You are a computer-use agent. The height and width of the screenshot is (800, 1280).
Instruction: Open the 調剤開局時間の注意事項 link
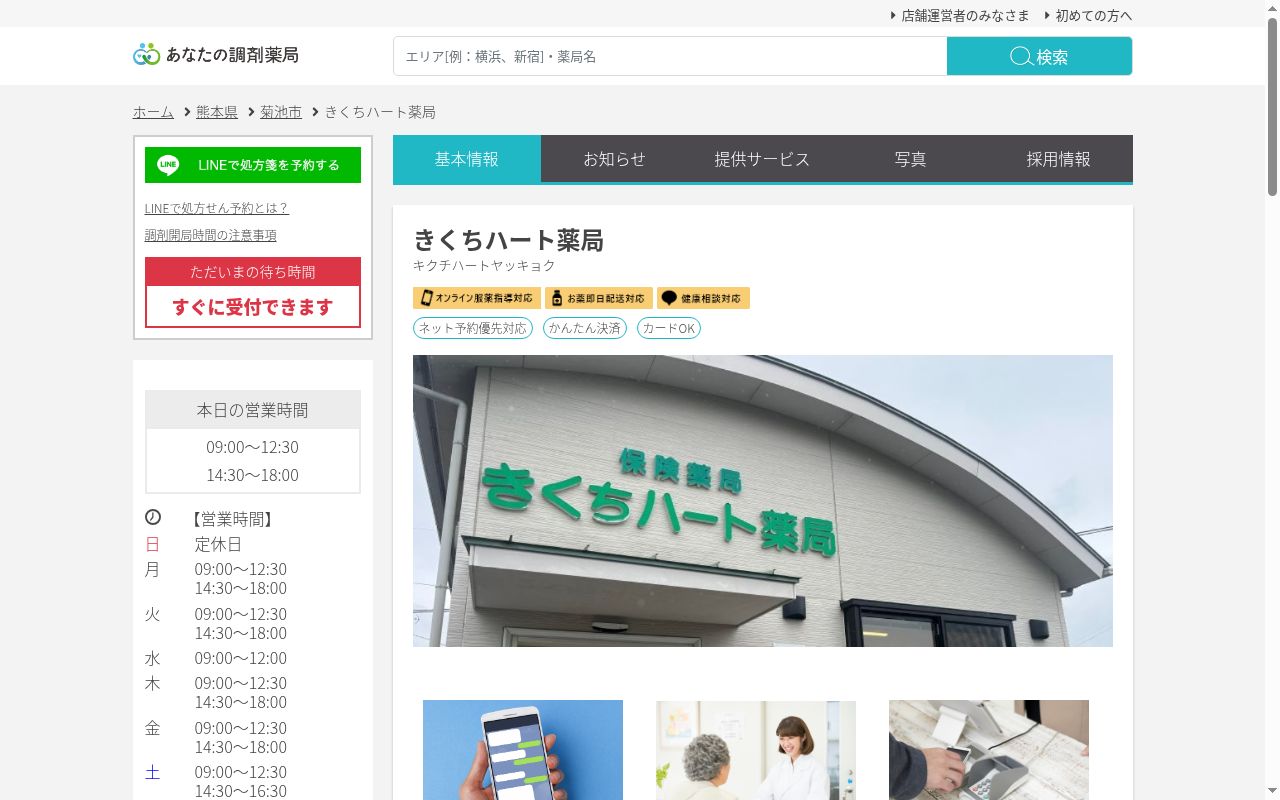click(x=211, y=235)
